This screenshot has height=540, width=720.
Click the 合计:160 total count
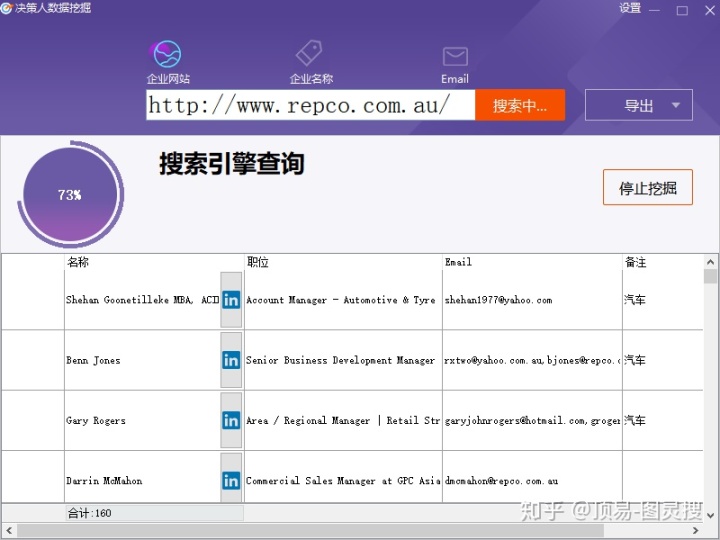tap(90, 513)
